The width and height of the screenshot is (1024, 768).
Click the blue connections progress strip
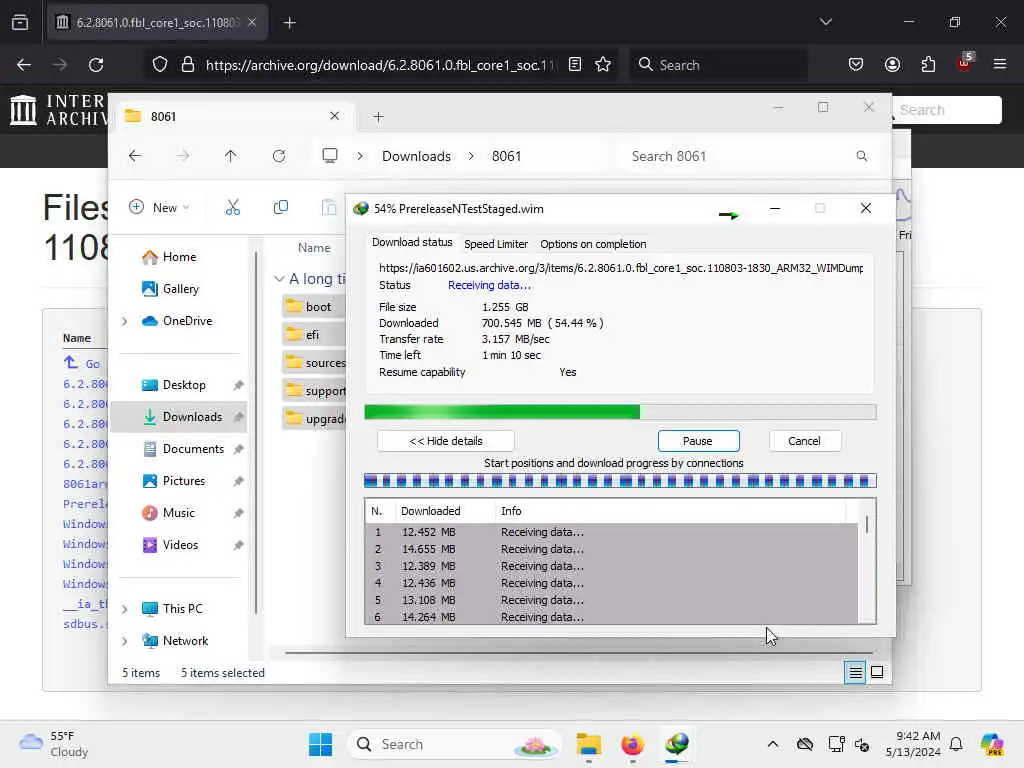click(620, 481)
